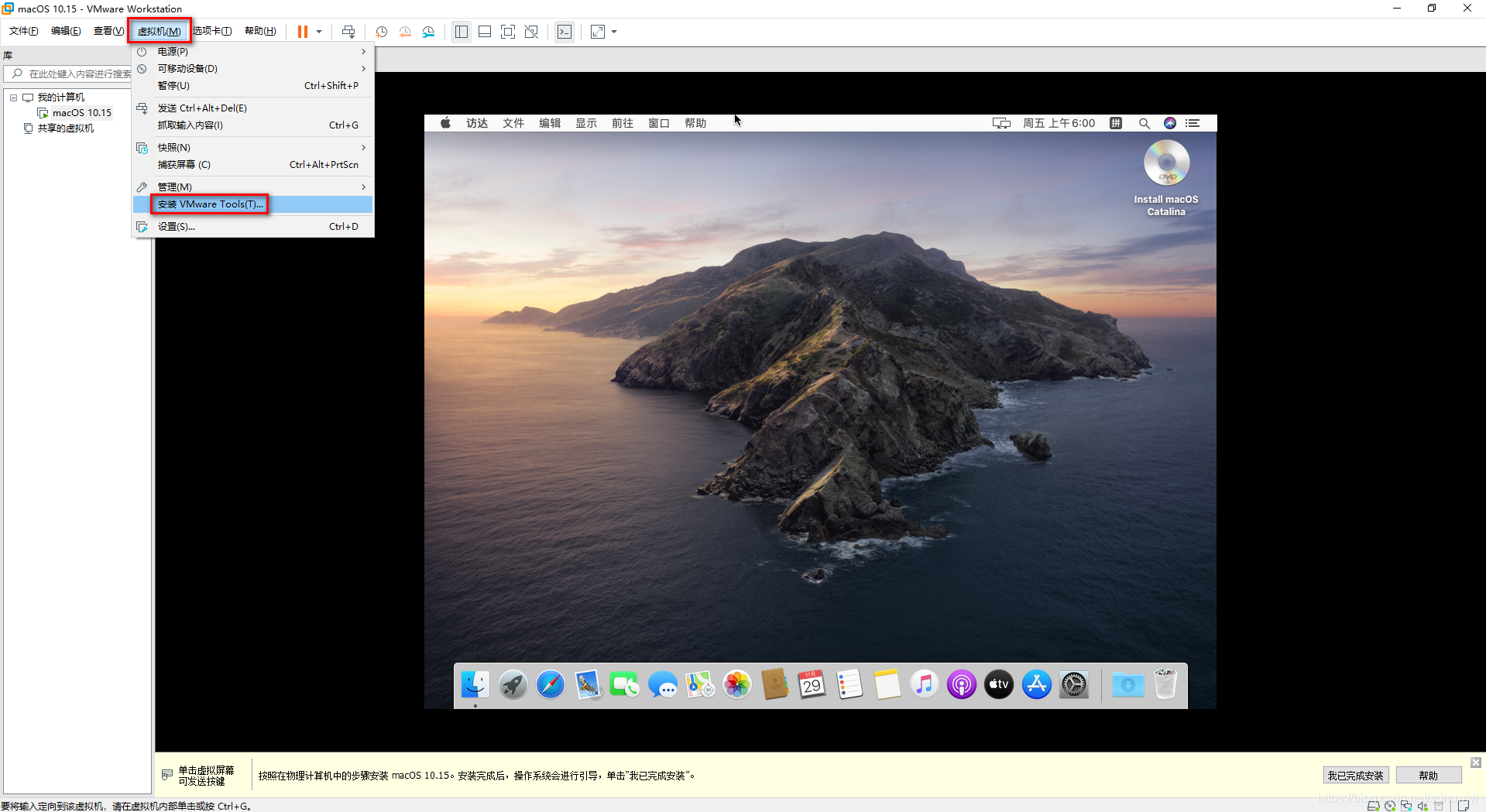Select 共享的虚拟机 in the library tree
This screenshot has width=1486, height=812.
click(x=65, y=128)
